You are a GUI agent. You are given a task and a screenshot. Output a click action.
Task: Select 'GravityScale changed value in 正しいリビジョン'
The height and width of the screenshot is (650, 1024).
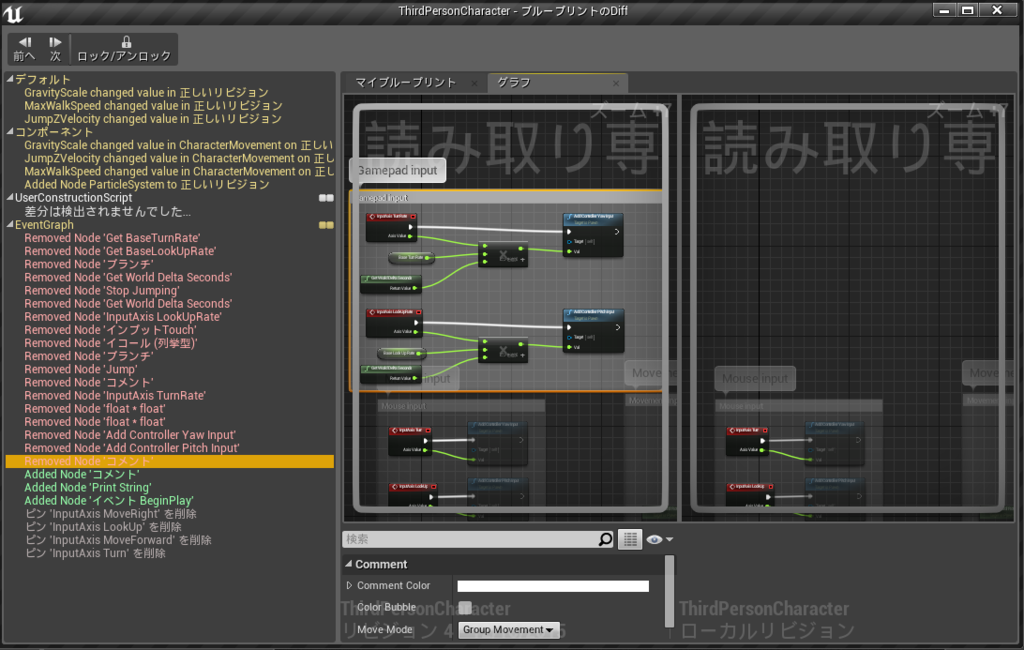point(146,93)
